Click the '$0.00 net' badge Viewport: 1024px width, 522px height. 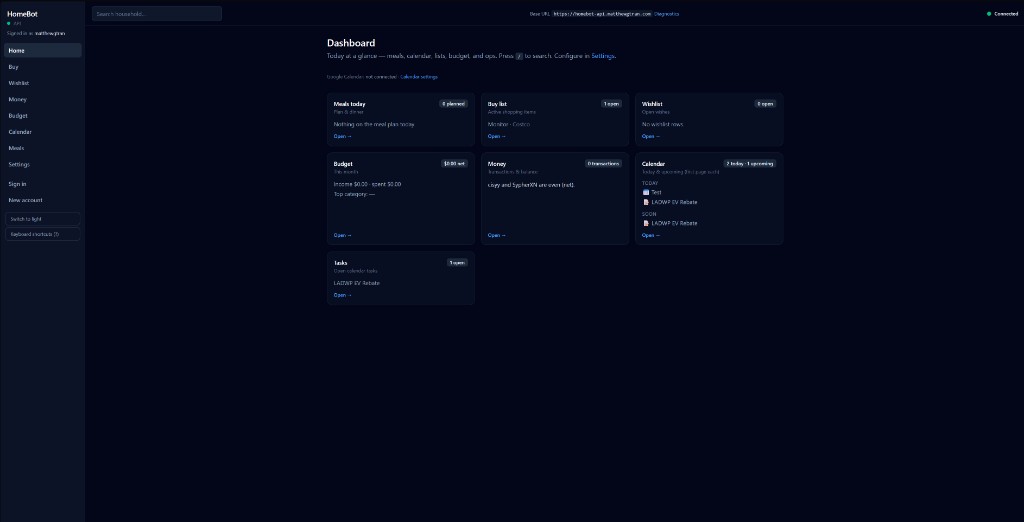click(455, 164)
